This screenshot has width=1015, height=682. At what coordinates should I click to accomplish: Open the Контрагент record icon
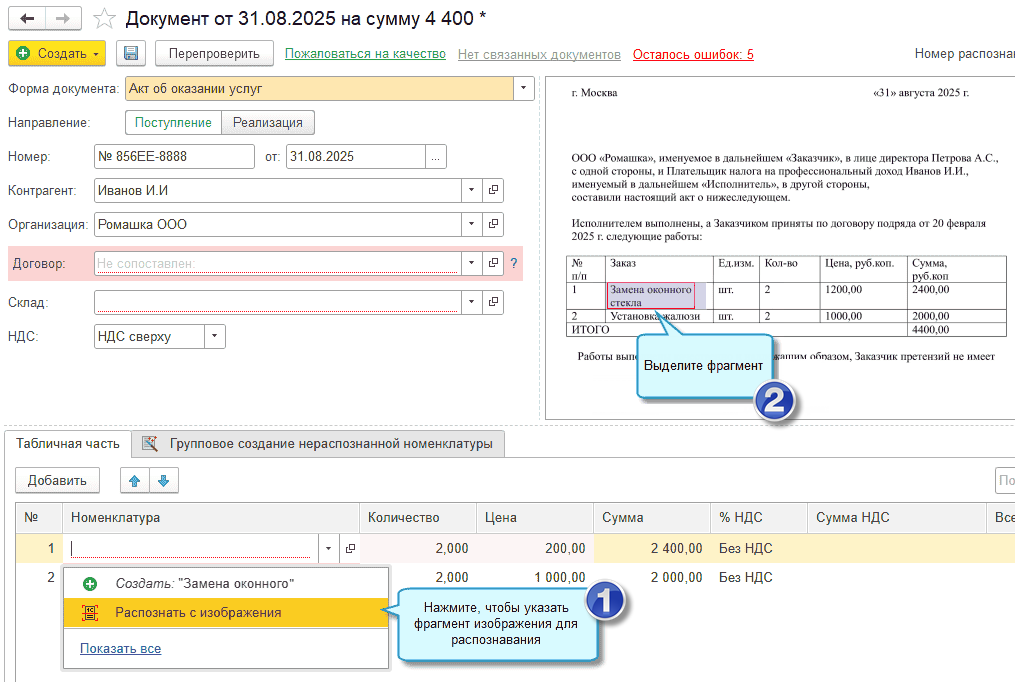[493, 190]
